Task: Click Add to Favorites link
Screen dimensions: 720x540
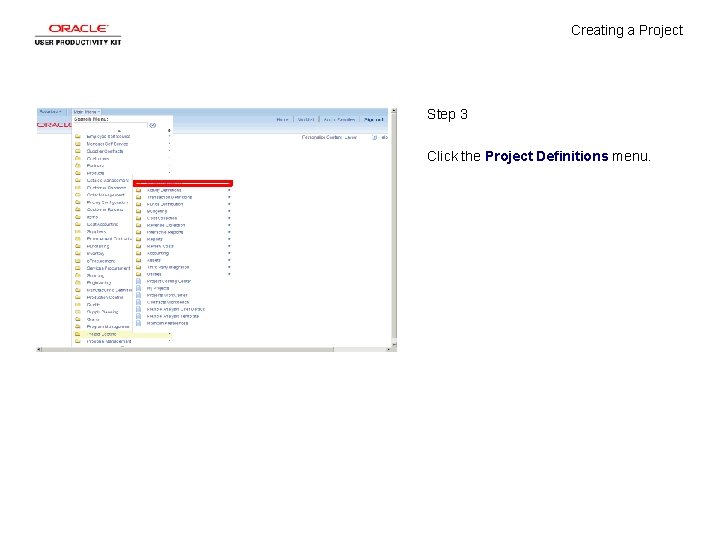Action: click(339, 119)
